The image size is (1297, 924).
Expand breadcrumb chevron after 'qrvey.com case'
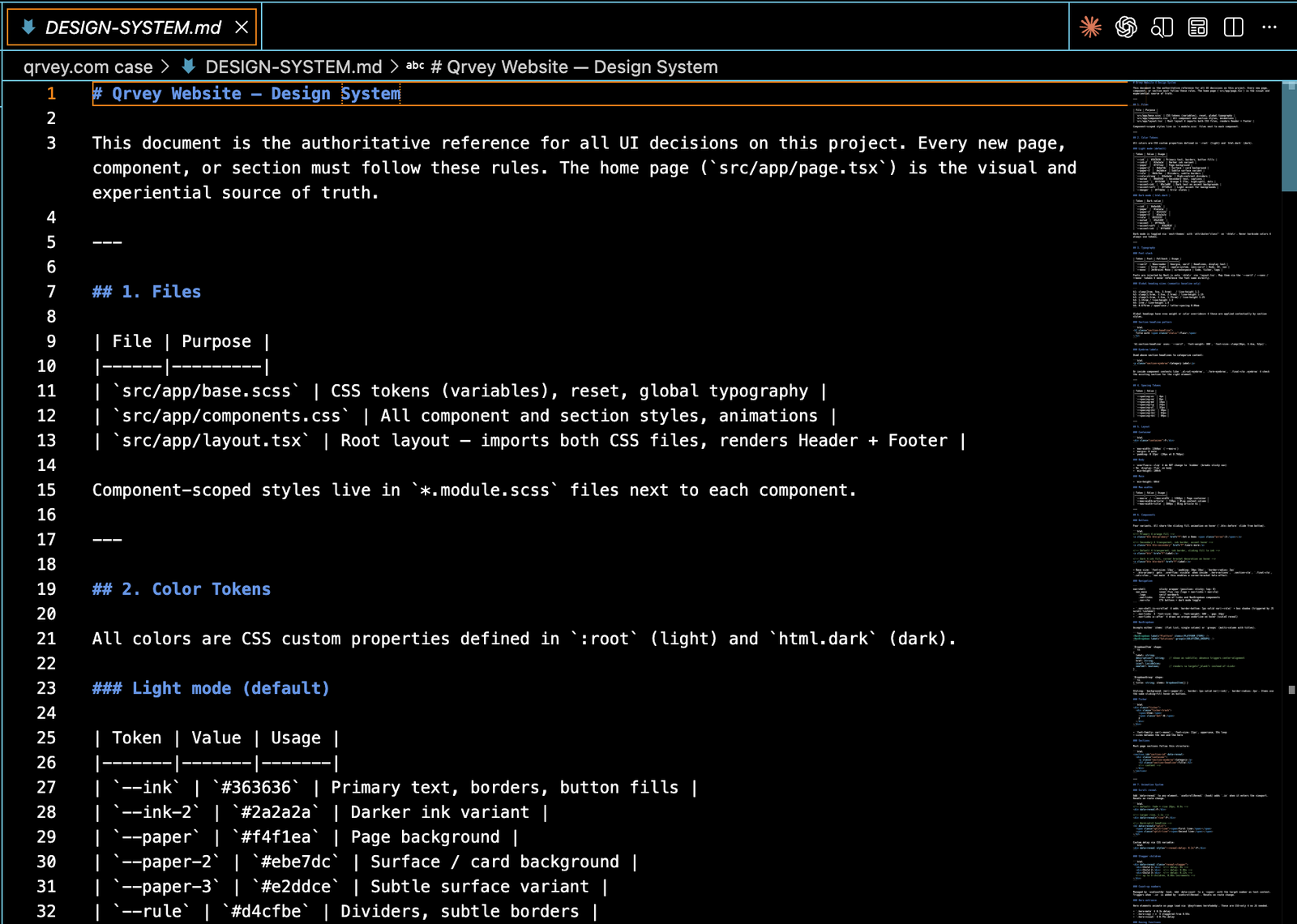pos(166,67)
